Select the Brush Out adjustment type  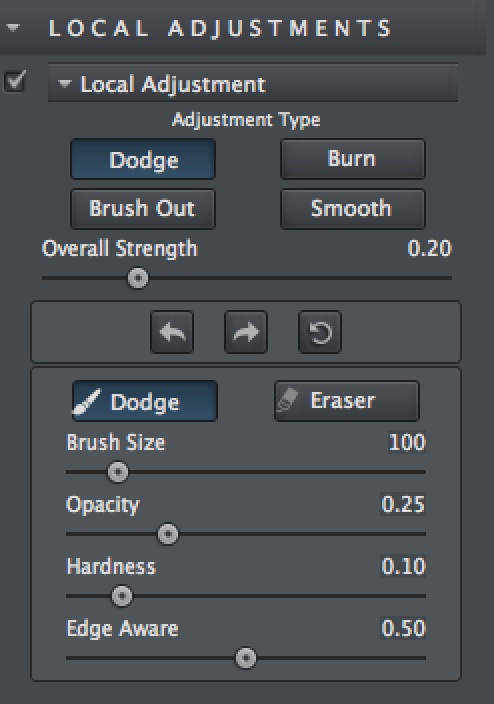tap(143, 209)
